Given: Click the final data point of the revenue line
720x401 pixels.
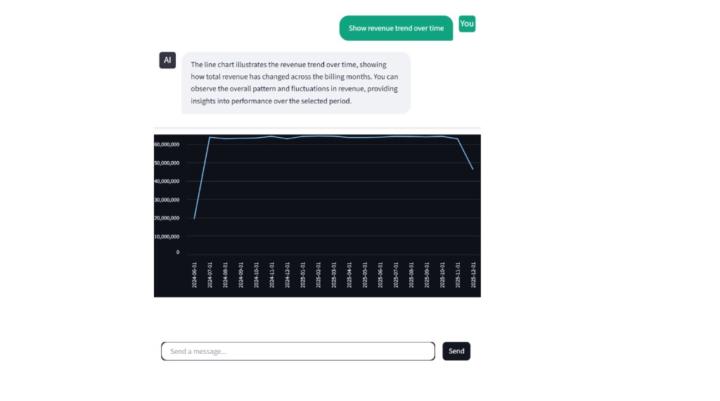Looking at the screenshot, I should tap(473, 169).
